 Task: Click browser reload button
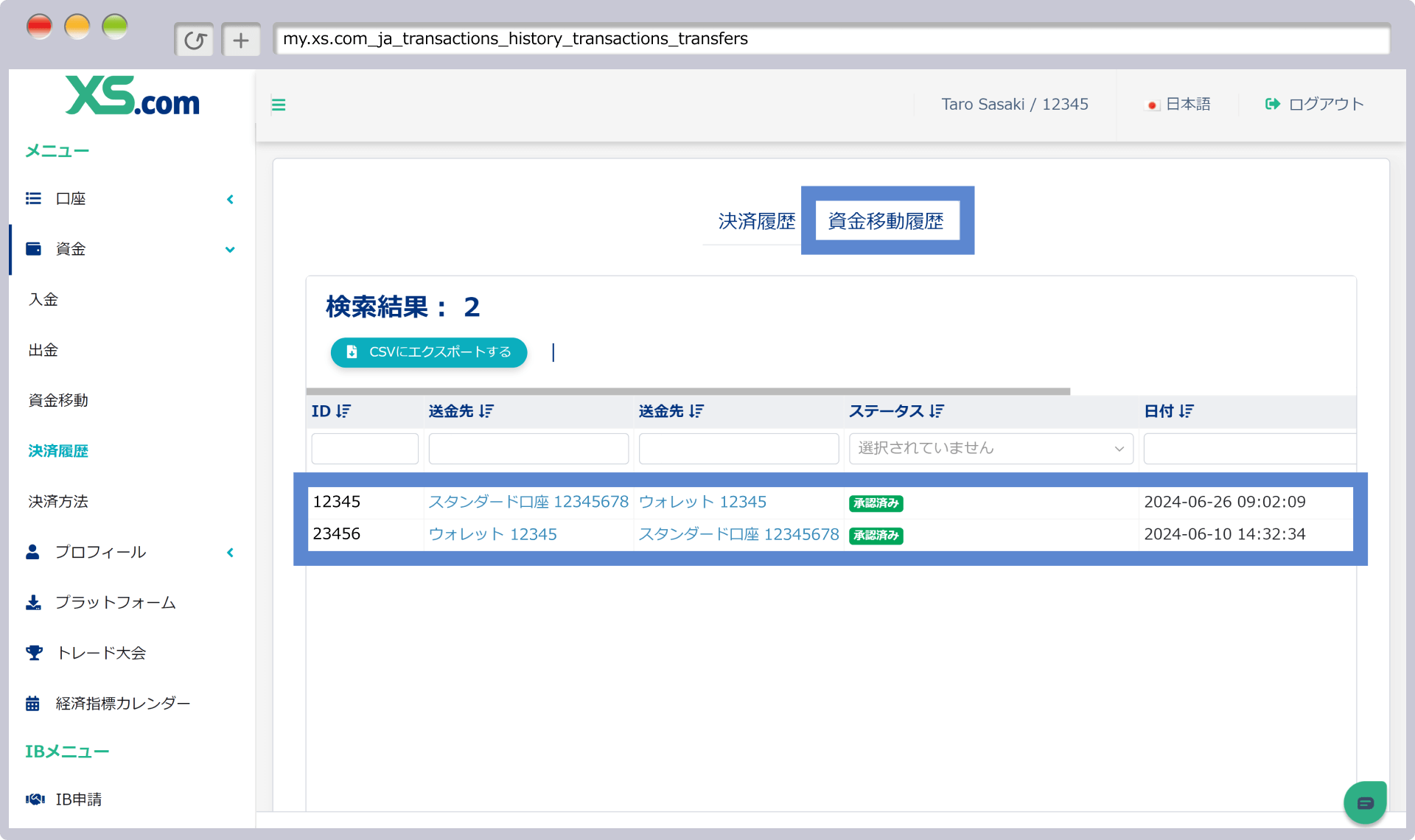(195, 40)
